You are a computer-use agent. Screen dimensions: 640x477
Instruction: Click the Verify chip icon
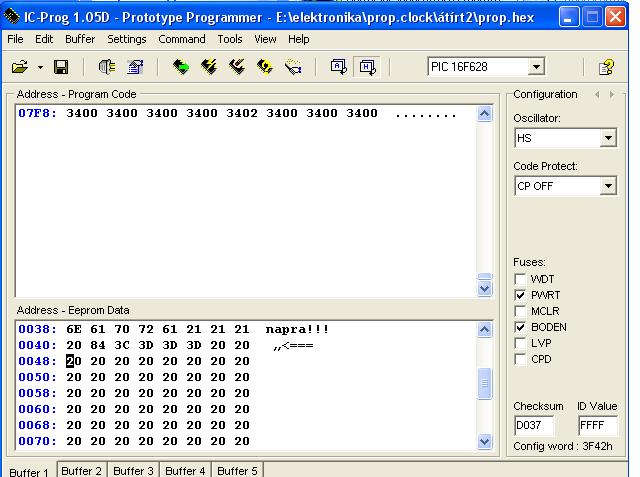pyautogui.click(x=293, y=67)
